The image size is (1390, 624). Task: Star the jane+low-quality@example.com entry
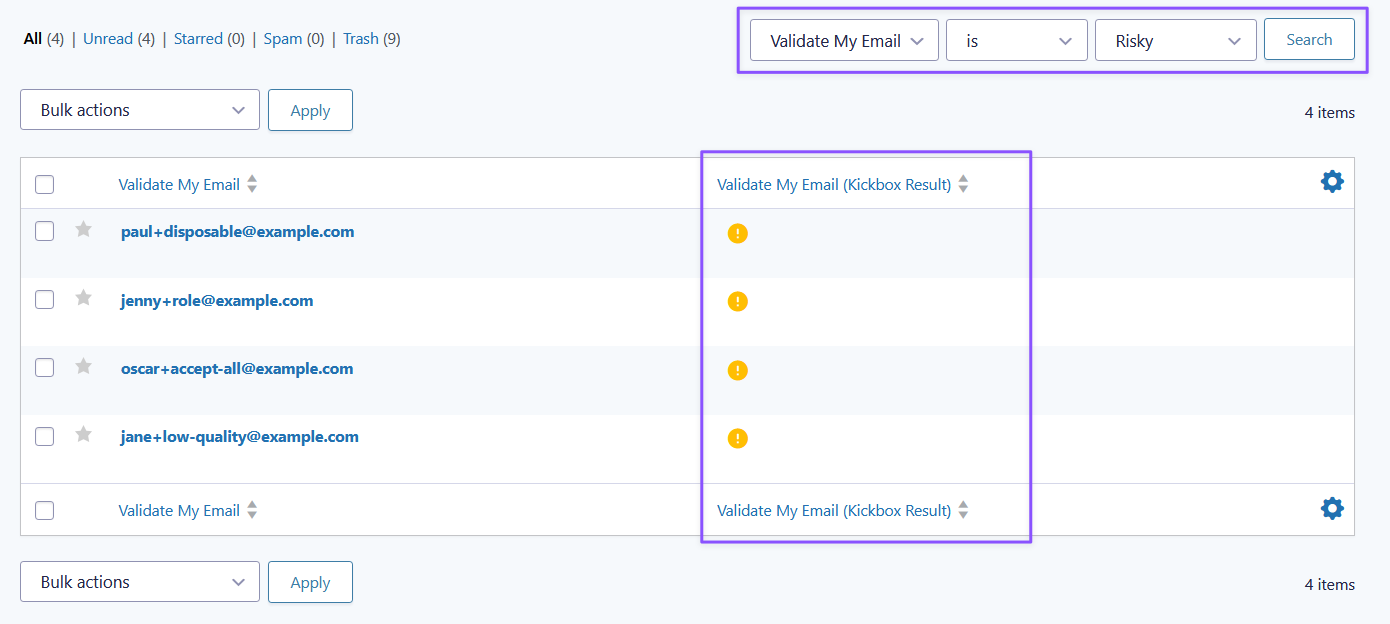84,435
